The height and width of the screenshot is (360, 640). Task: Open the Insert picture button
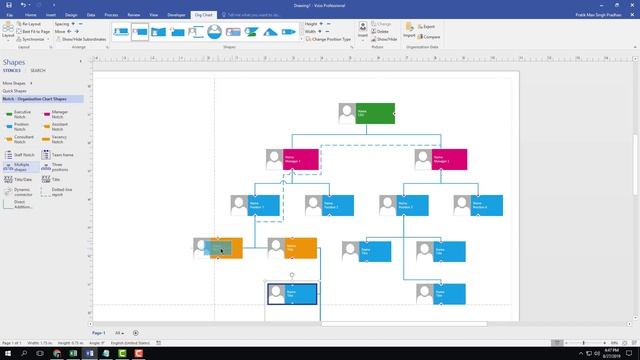point(362,31)
